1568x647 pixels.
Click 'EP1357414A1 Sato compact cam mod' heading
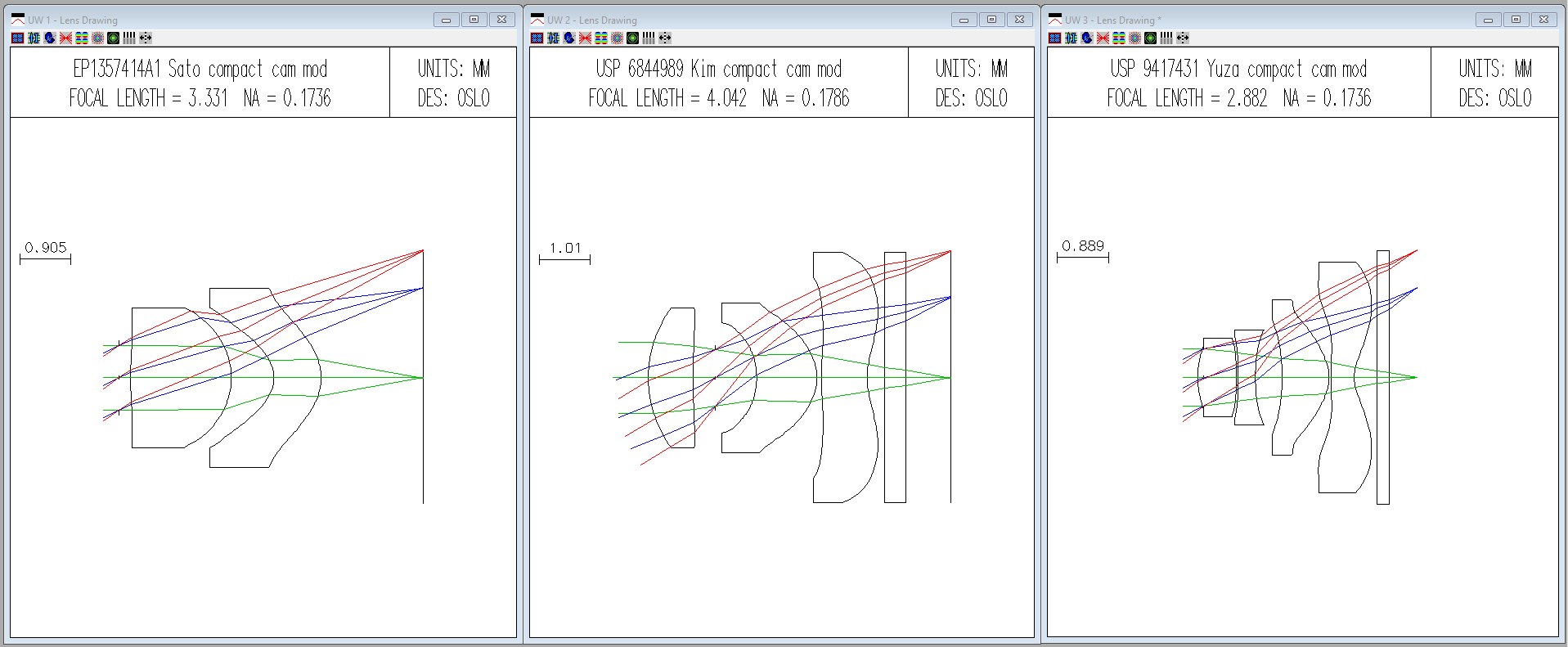tap(200, 69)
